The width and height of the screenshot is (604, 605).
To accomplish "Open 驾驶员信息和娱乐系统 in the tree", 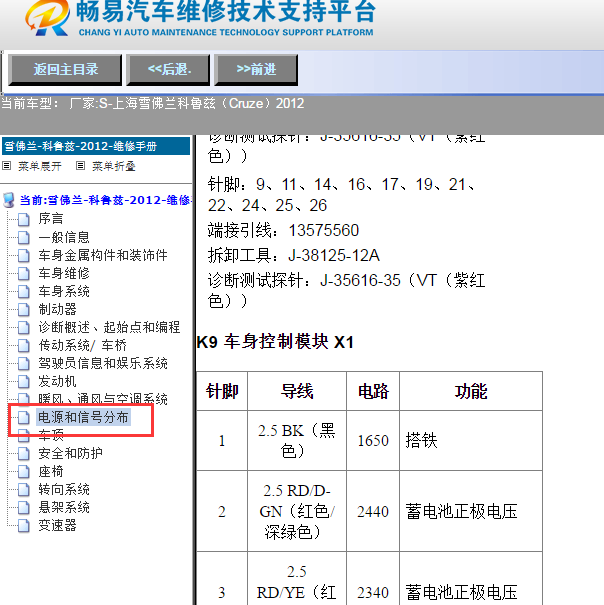I will [103, 363].
